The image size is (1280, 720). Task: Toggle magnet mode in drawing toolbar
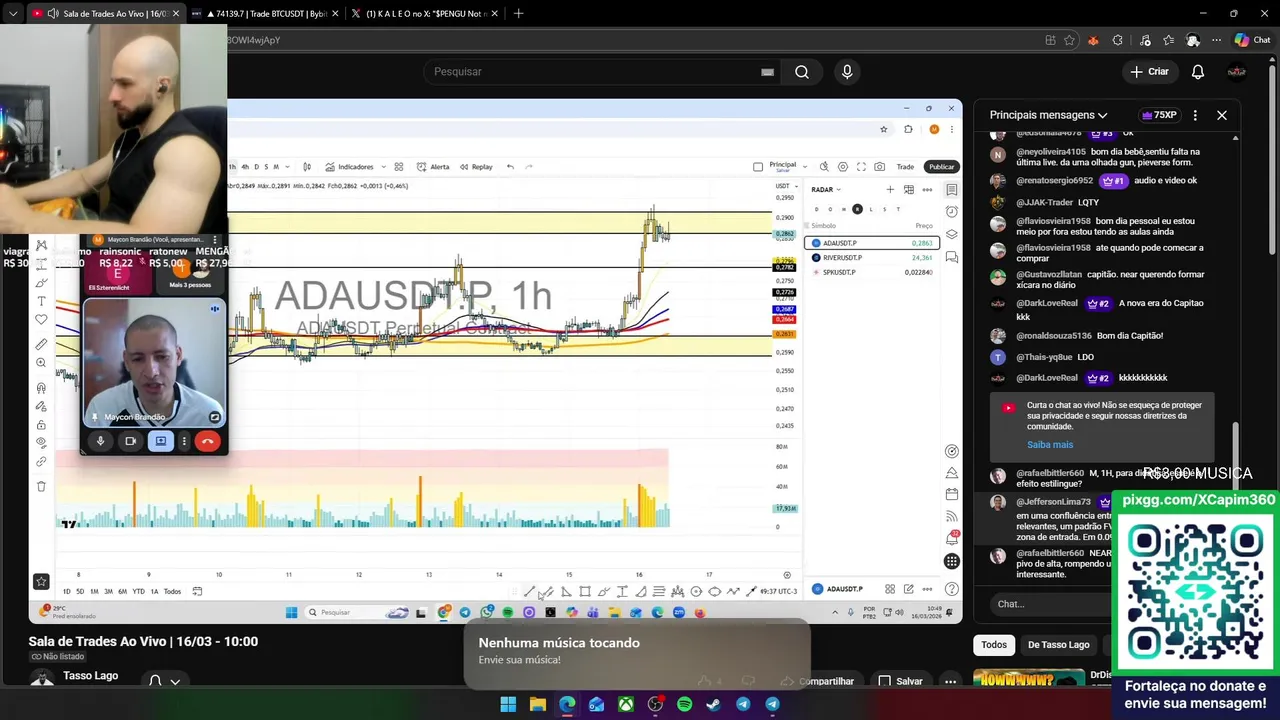click(x=41, y=388)
